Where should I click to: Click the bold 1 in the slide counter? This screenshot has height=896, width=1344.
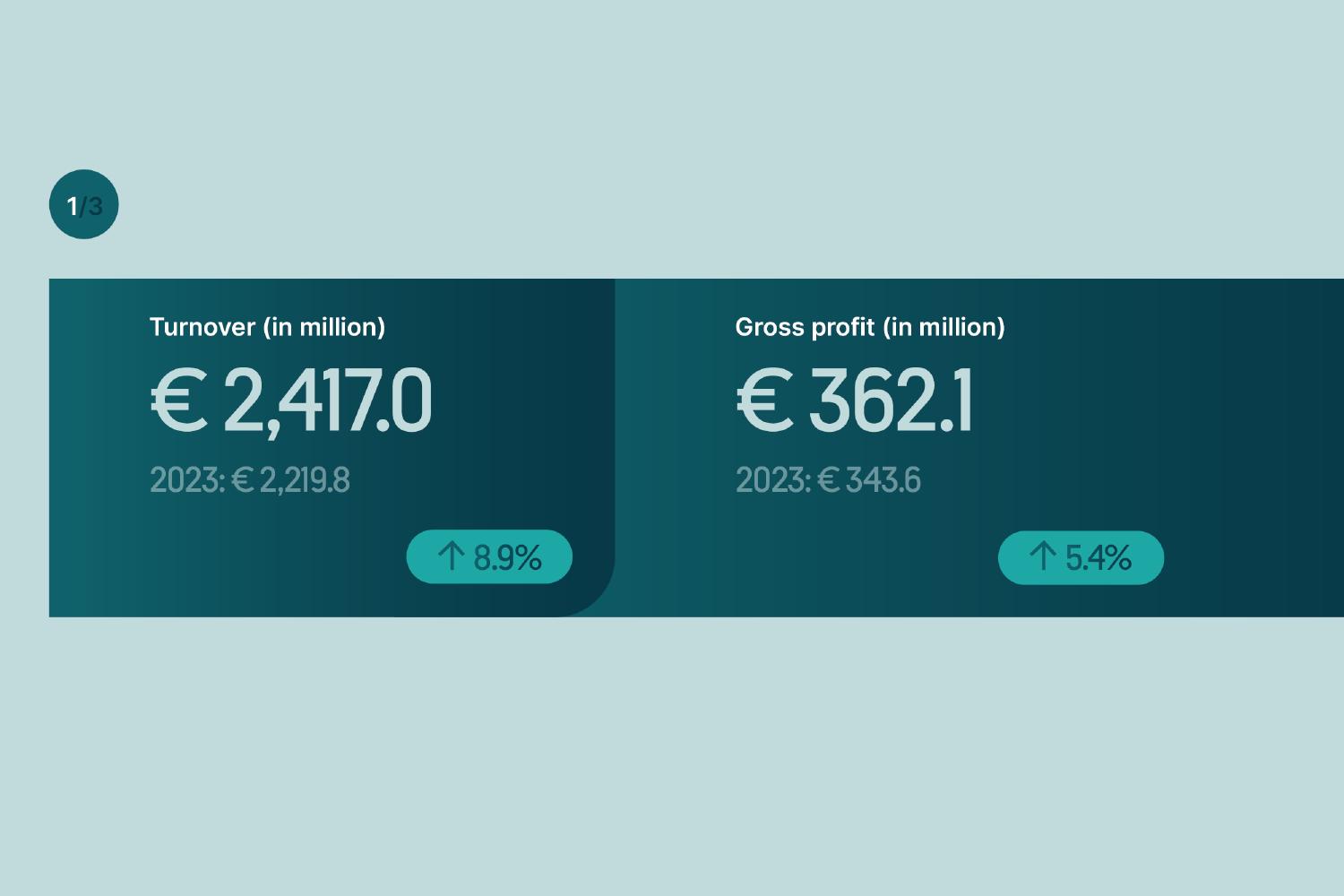click(73, 207)
